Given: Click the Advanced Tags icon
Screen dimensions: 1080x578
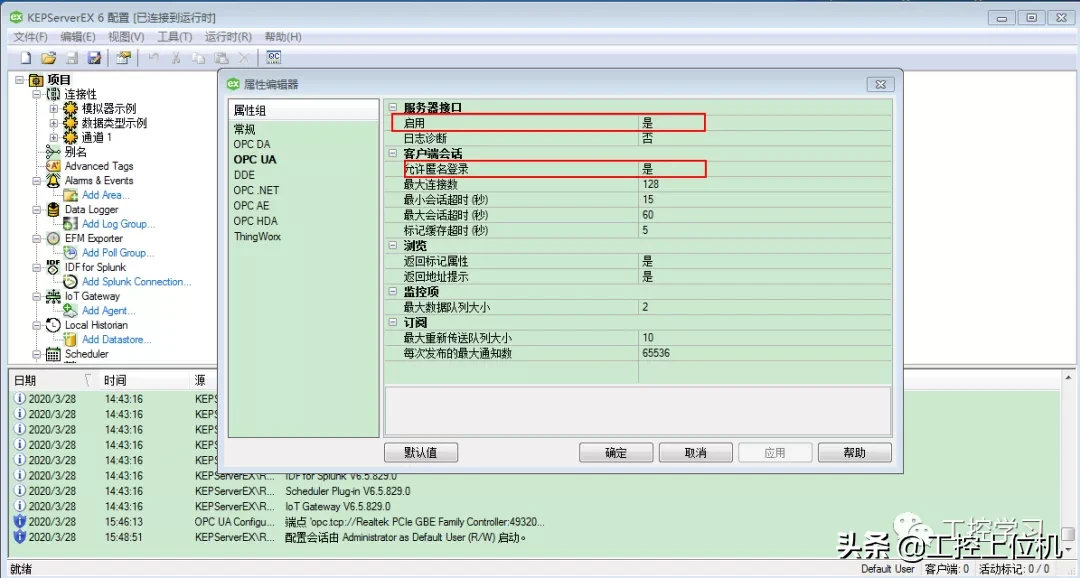Looking at the screenshot, I should click(x=53, y=166).
